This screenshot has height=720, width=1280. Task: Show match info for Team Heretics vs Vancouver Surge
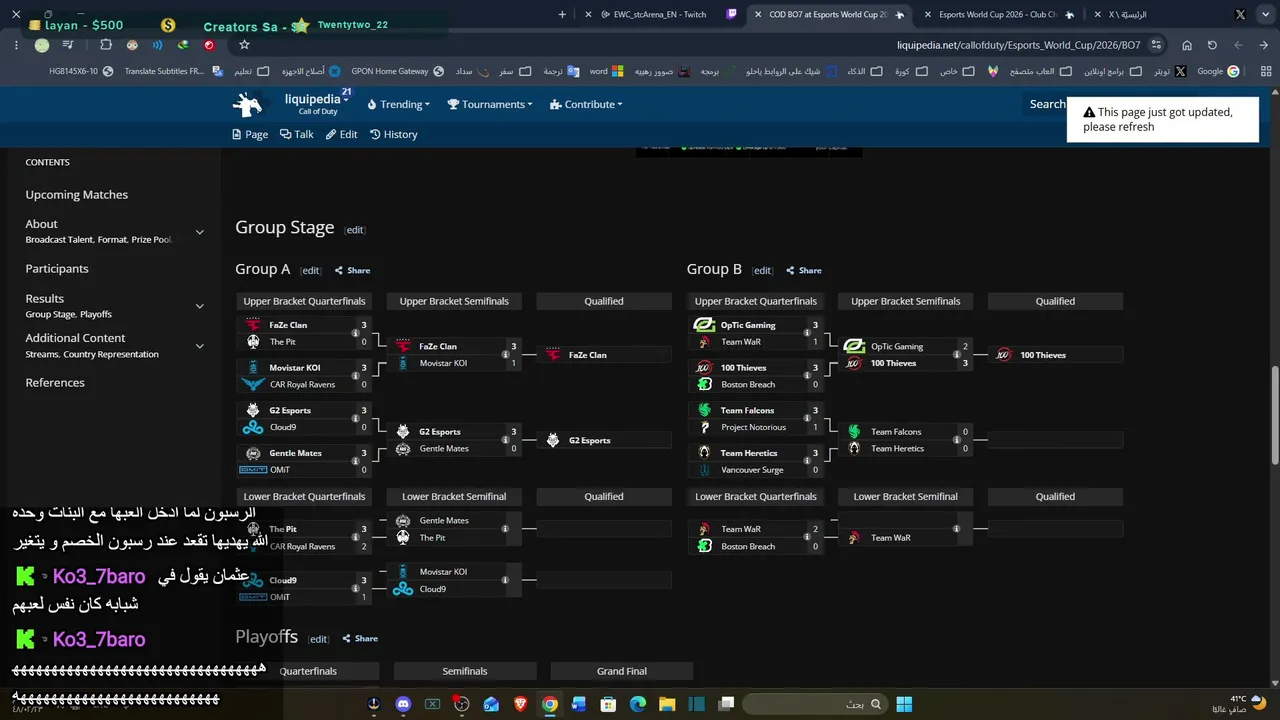[807, 461]
